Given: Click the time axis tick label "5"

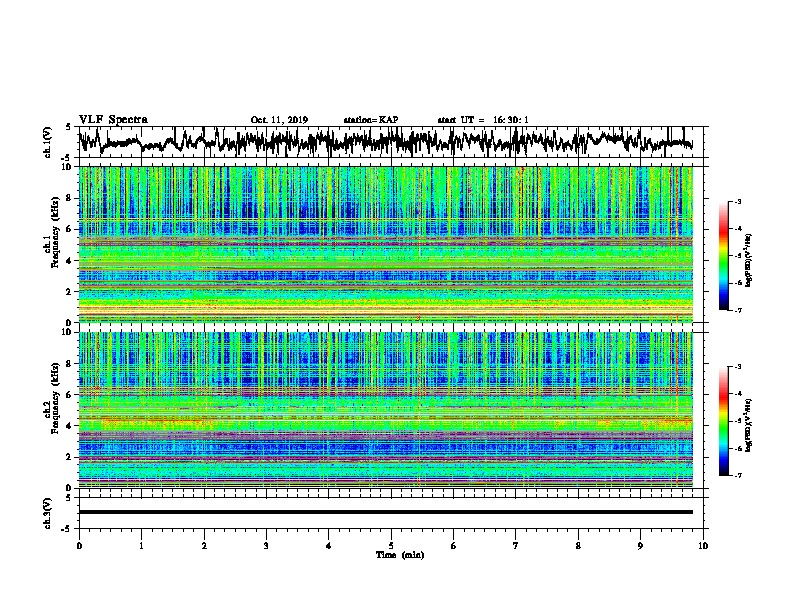Looking at the screenshot, I should [391, 546].
